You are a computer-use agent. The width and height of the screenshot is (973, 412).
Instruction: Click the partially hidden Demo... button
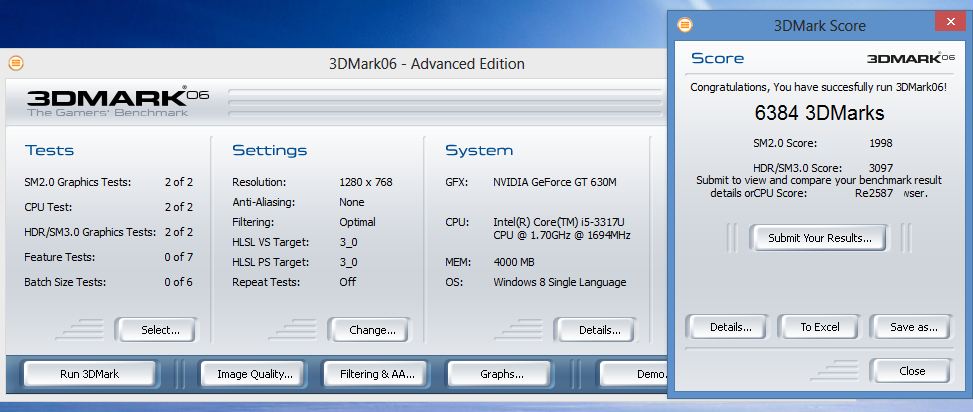point(634,374)
